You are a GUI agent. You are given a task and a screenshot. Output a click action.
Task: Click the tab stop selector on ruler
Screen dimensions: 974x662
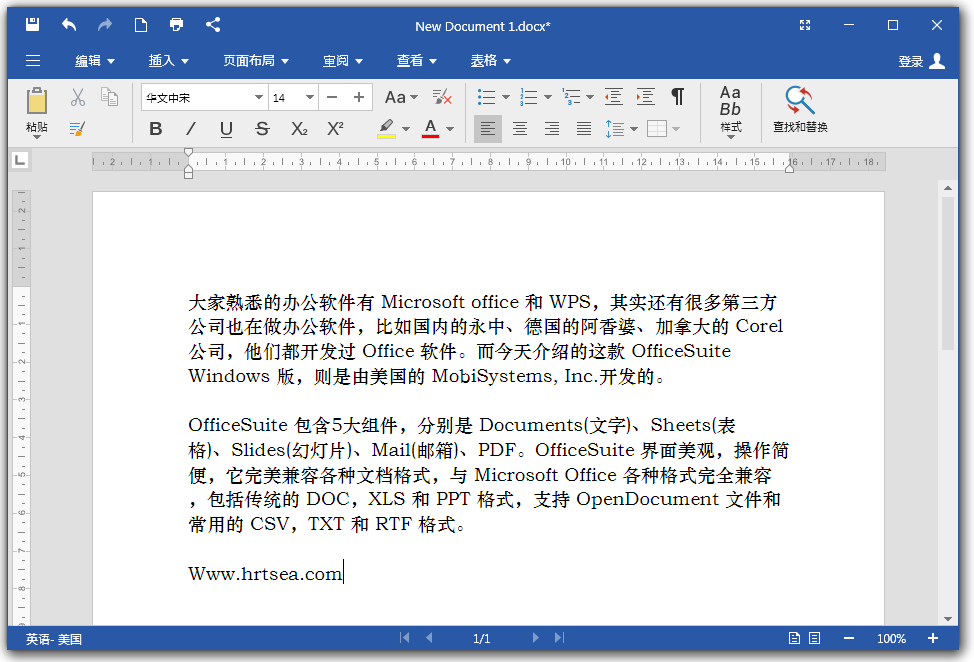(x=20, y=161)
